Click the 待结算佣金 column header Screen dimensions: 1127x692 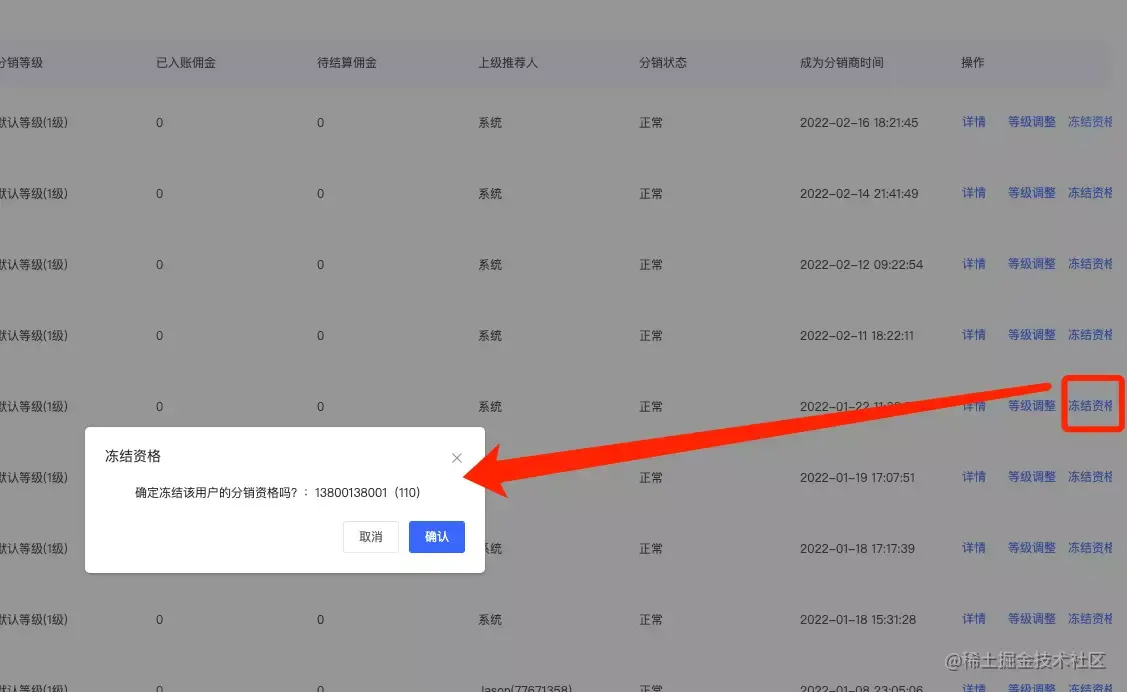click(x=347, y=63)
